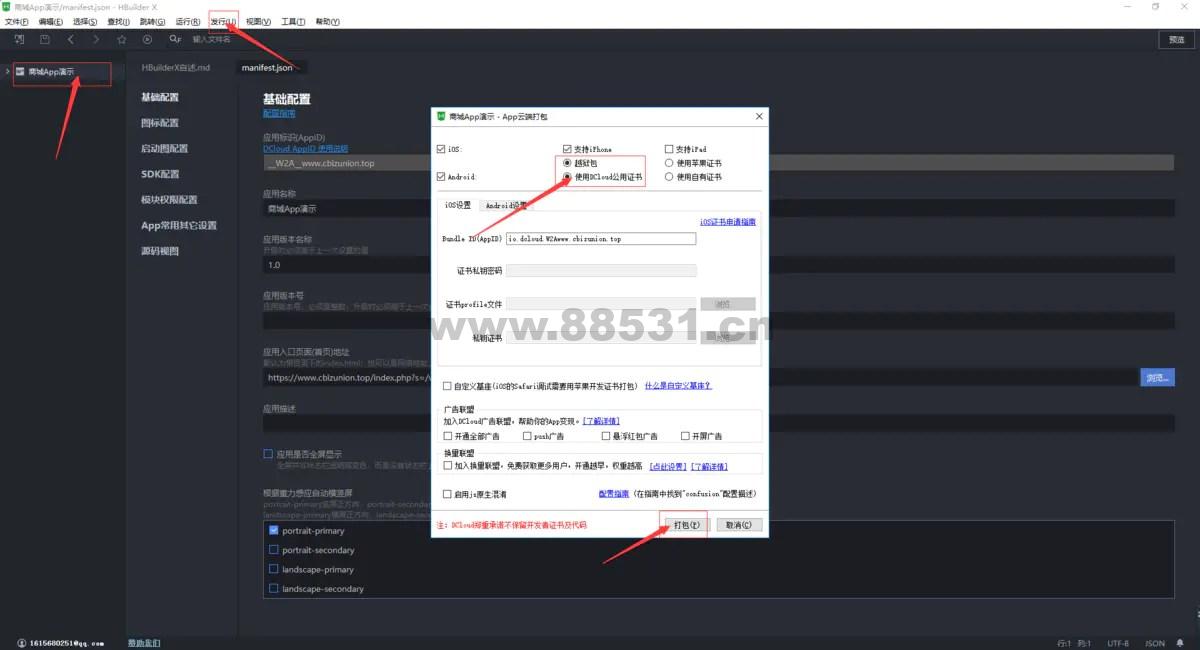The width and height of the screenshot is (1200, 650).
Task: Open the 选择(S) menu
Action: coord(85,21)
